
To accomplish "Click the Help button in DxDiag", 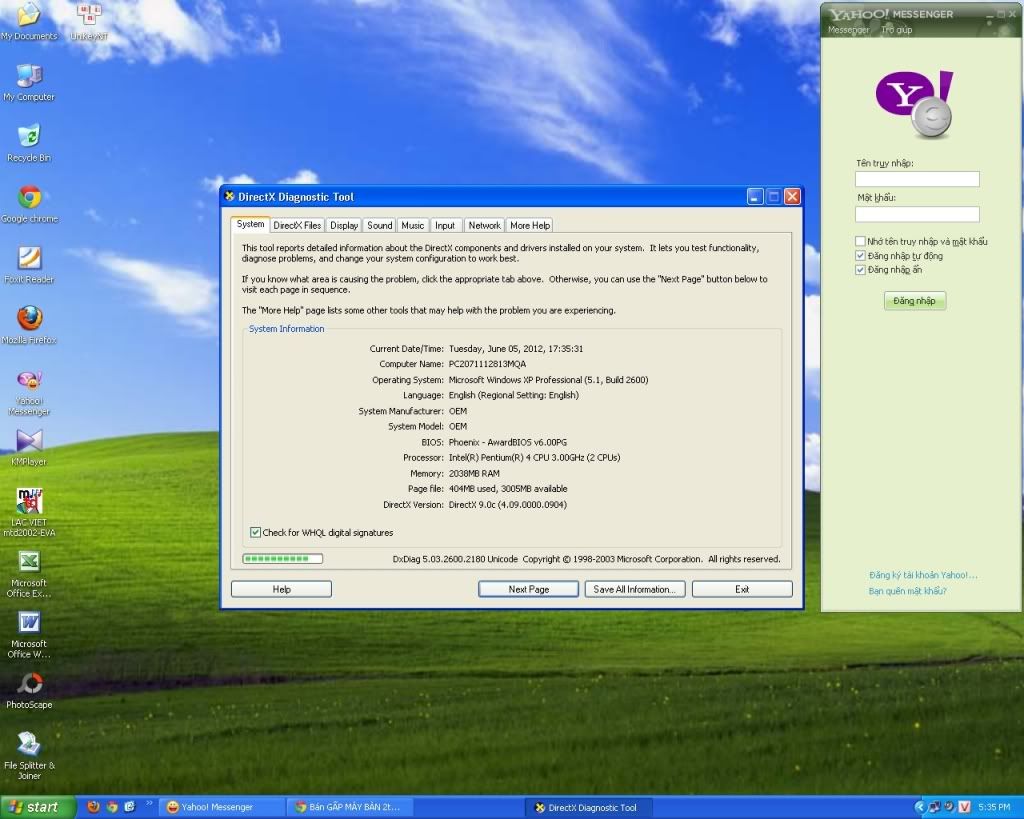I will tap(281, 589).
